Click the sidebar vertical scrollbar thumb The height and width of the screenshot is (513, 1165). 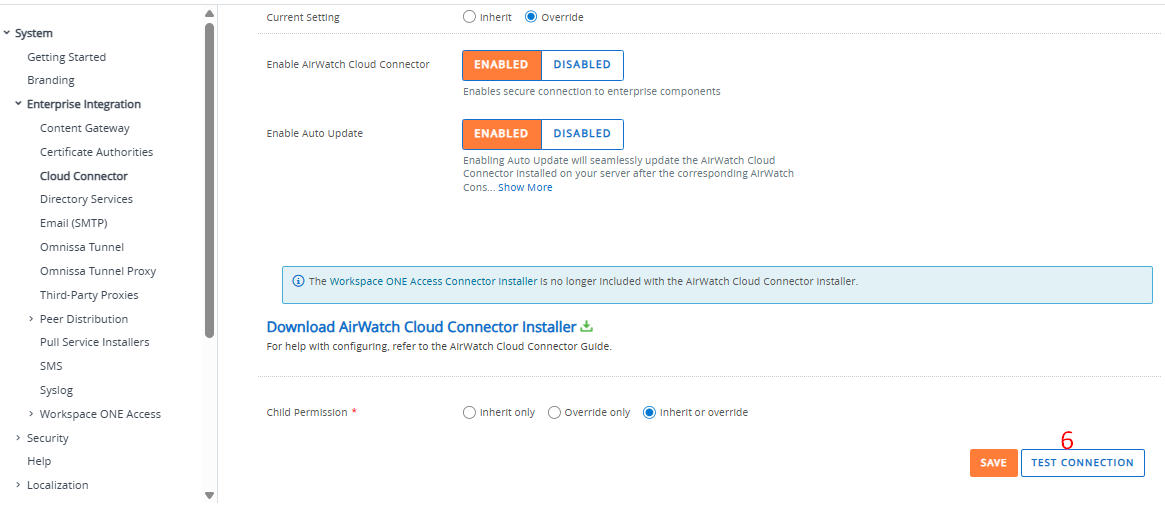(209, 180)
